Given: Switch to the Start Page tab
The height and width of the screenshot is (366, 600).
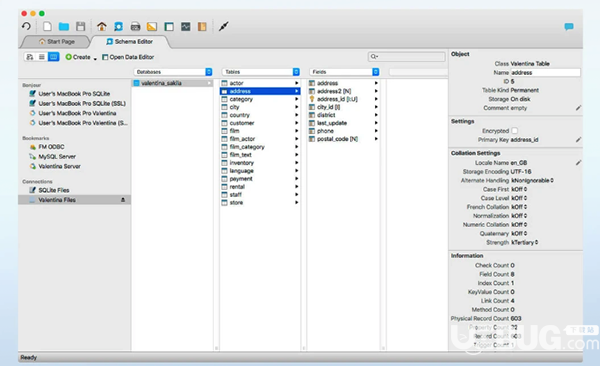Looking at the screenshot, I should pyautogui.click(x=57, y=41).
